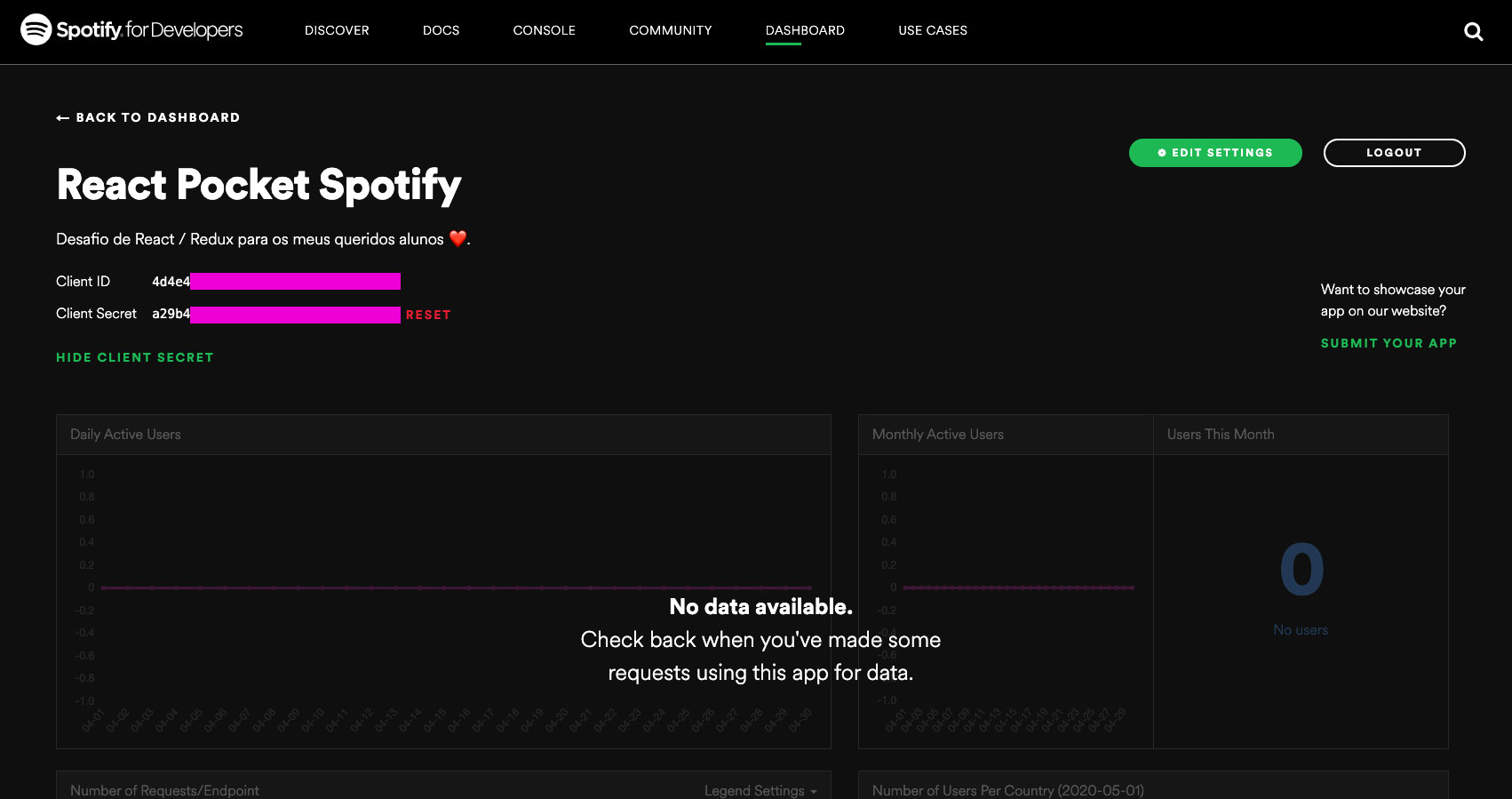Click the React Pocket Spotify title

(x=259, y=185)
